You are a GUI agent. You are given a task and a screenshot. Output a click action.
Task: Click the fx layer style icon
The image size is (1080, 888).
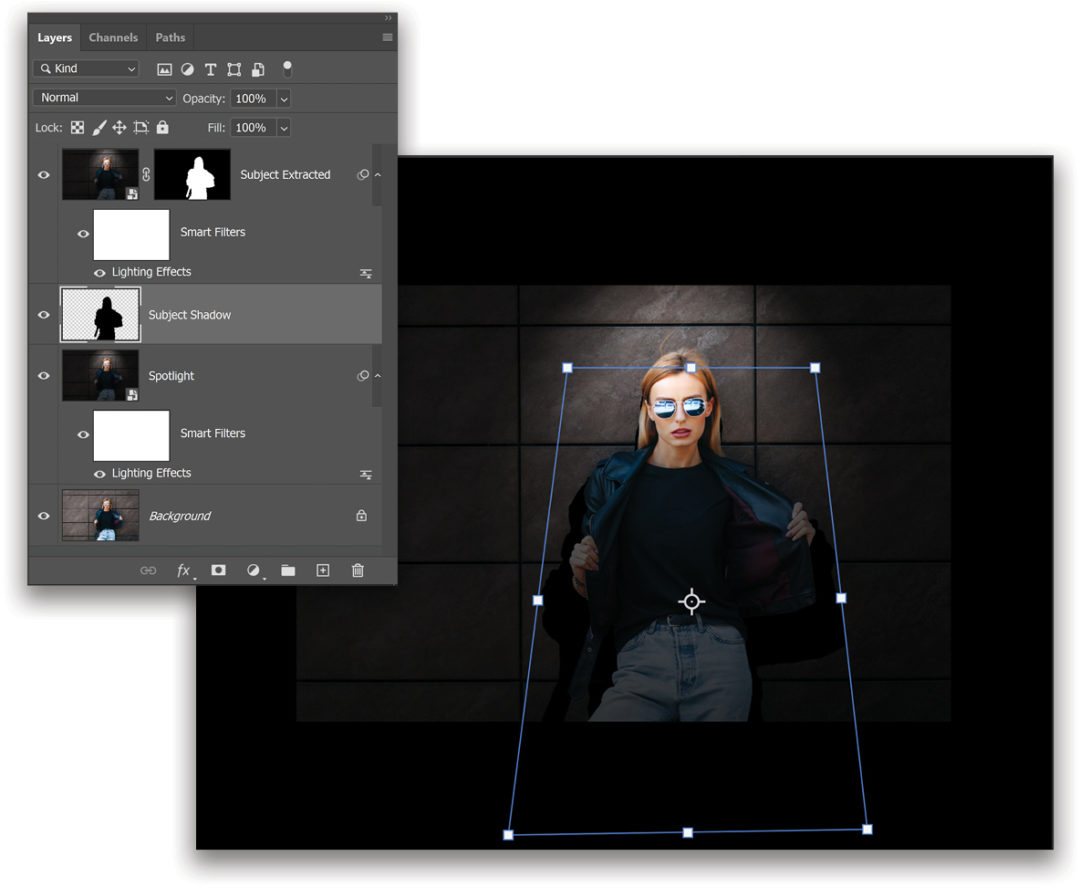[183, 570]
